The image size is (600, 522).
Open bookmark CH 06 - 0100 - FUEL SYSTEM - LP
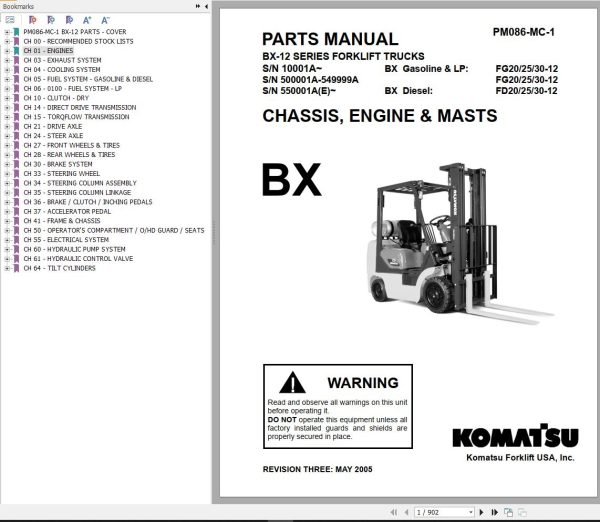(72, 88)
